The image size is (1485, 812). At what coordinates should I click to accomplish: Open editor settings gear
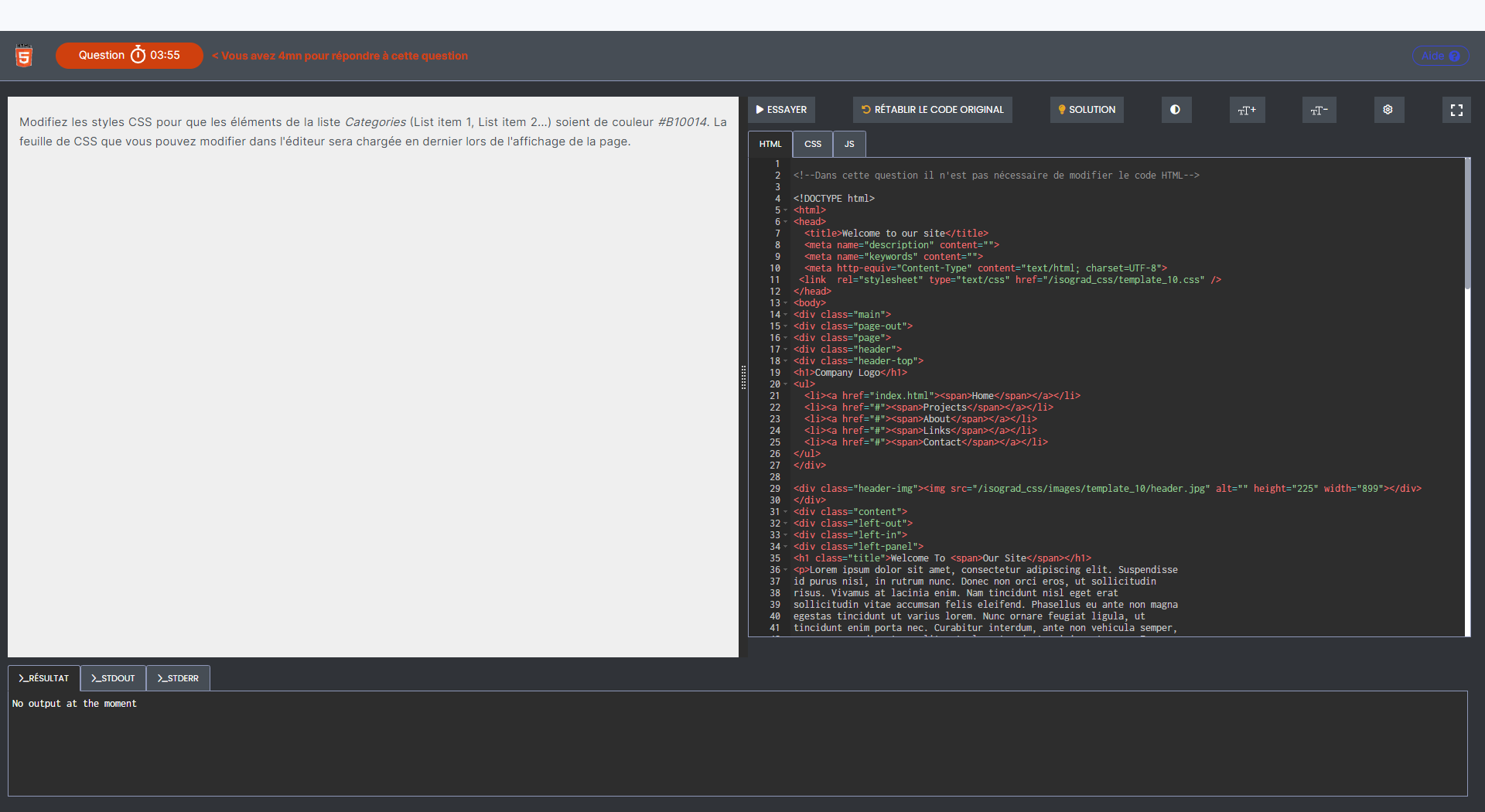click(1388, 110)
